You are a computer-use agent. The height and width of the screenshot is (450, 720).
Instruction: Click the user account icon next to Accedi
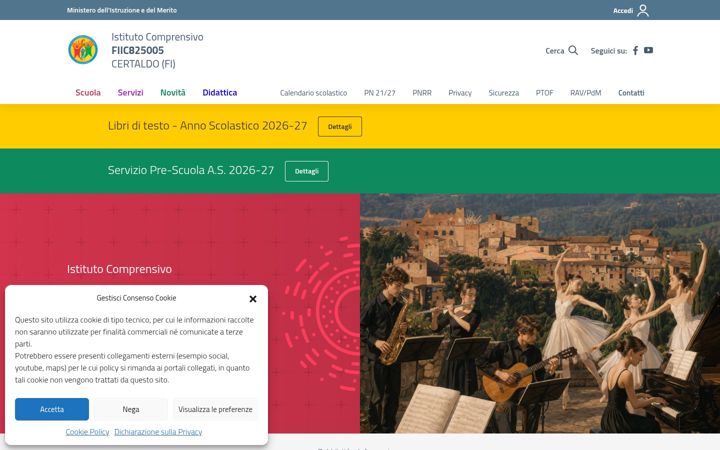click(643, 10)
